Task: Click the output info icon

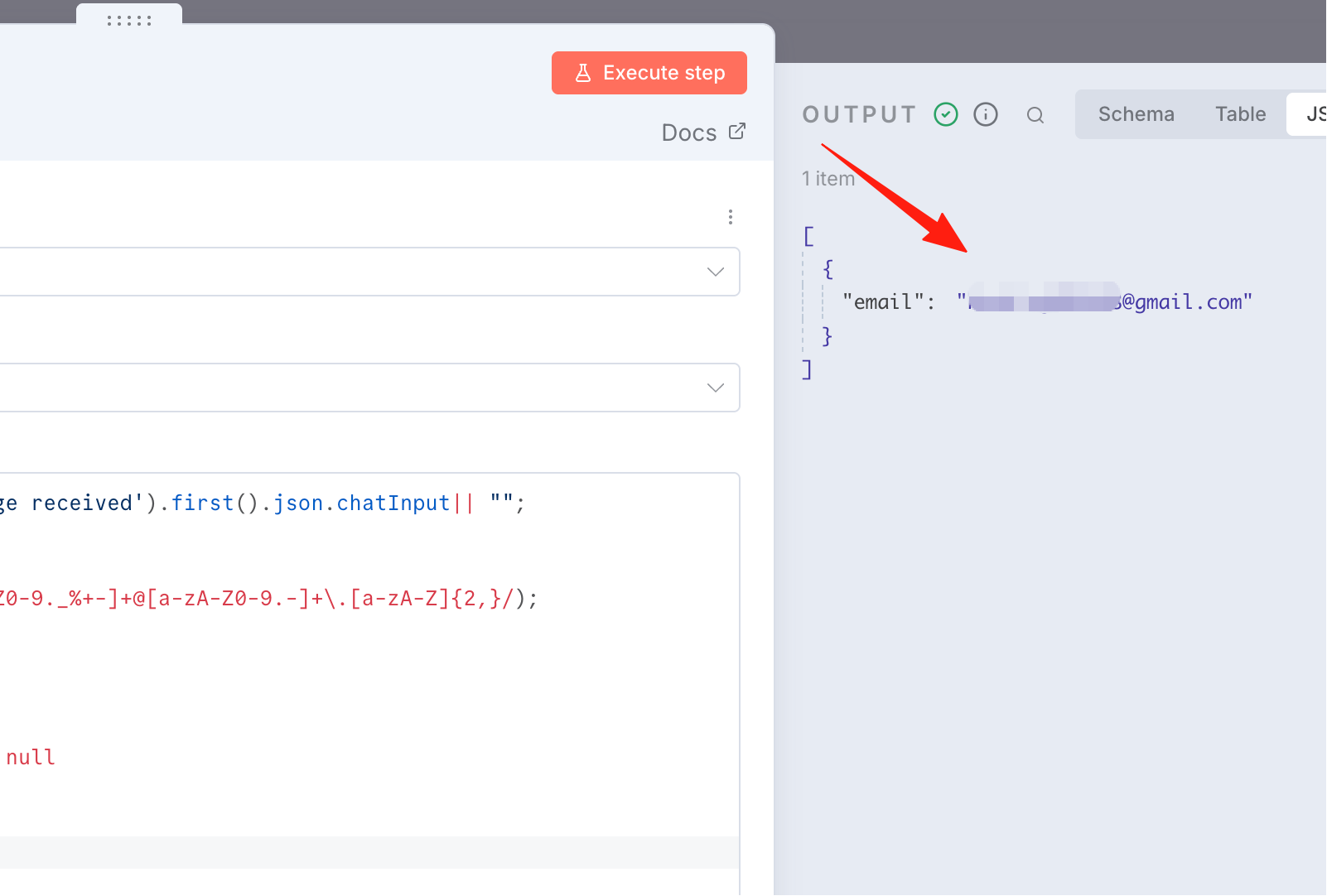Action: tap(986, 114)
